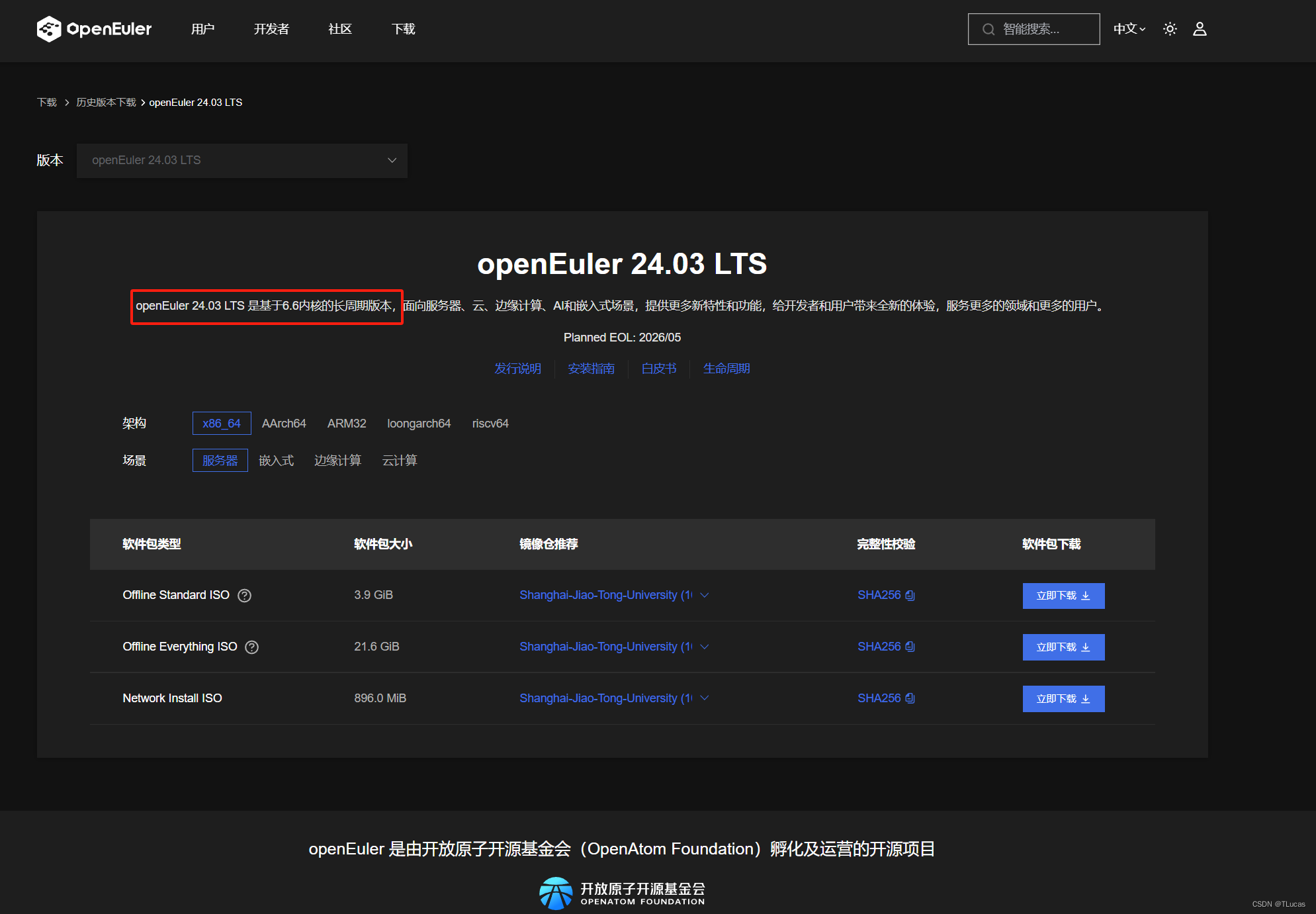Expand mirror list for Offline Everything ISO
The width and height of the screenshot is (1316, 914).
705,647
